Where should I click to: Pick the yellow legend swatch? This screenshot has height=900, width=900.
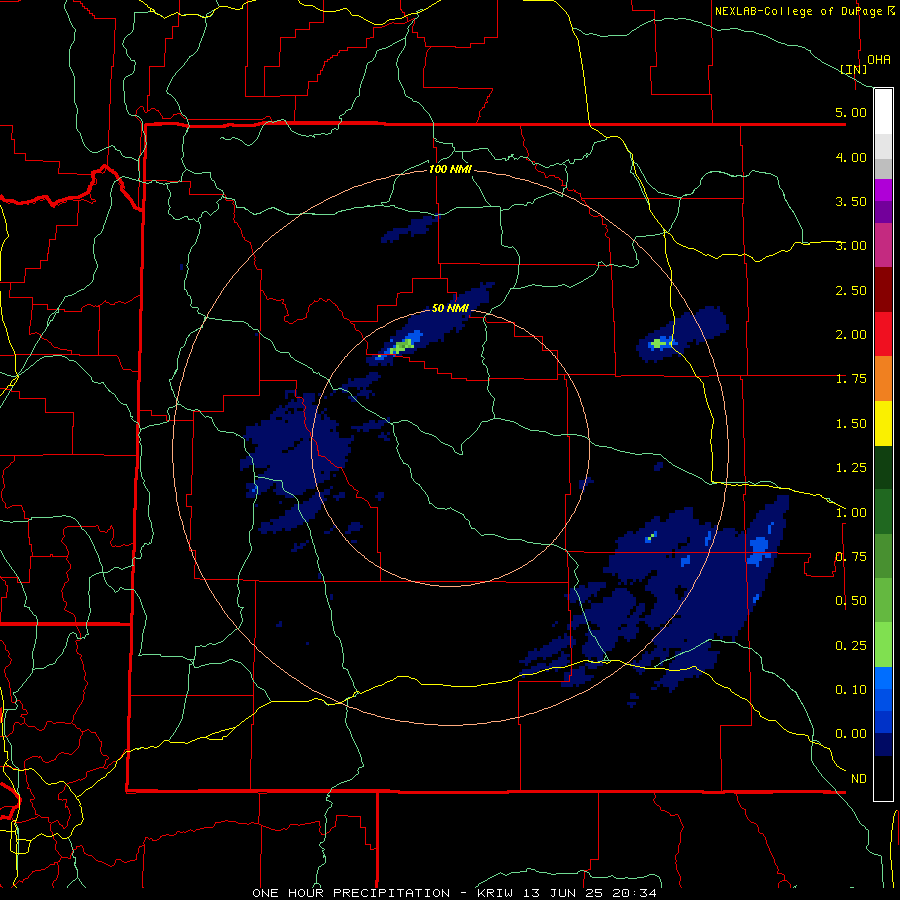tap(883, 423)
